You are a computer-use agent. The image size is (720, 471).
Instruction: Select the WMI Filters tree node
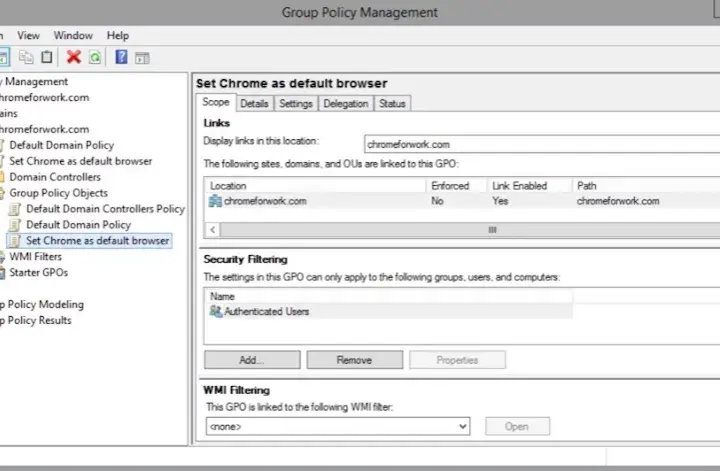pos(35,257)
